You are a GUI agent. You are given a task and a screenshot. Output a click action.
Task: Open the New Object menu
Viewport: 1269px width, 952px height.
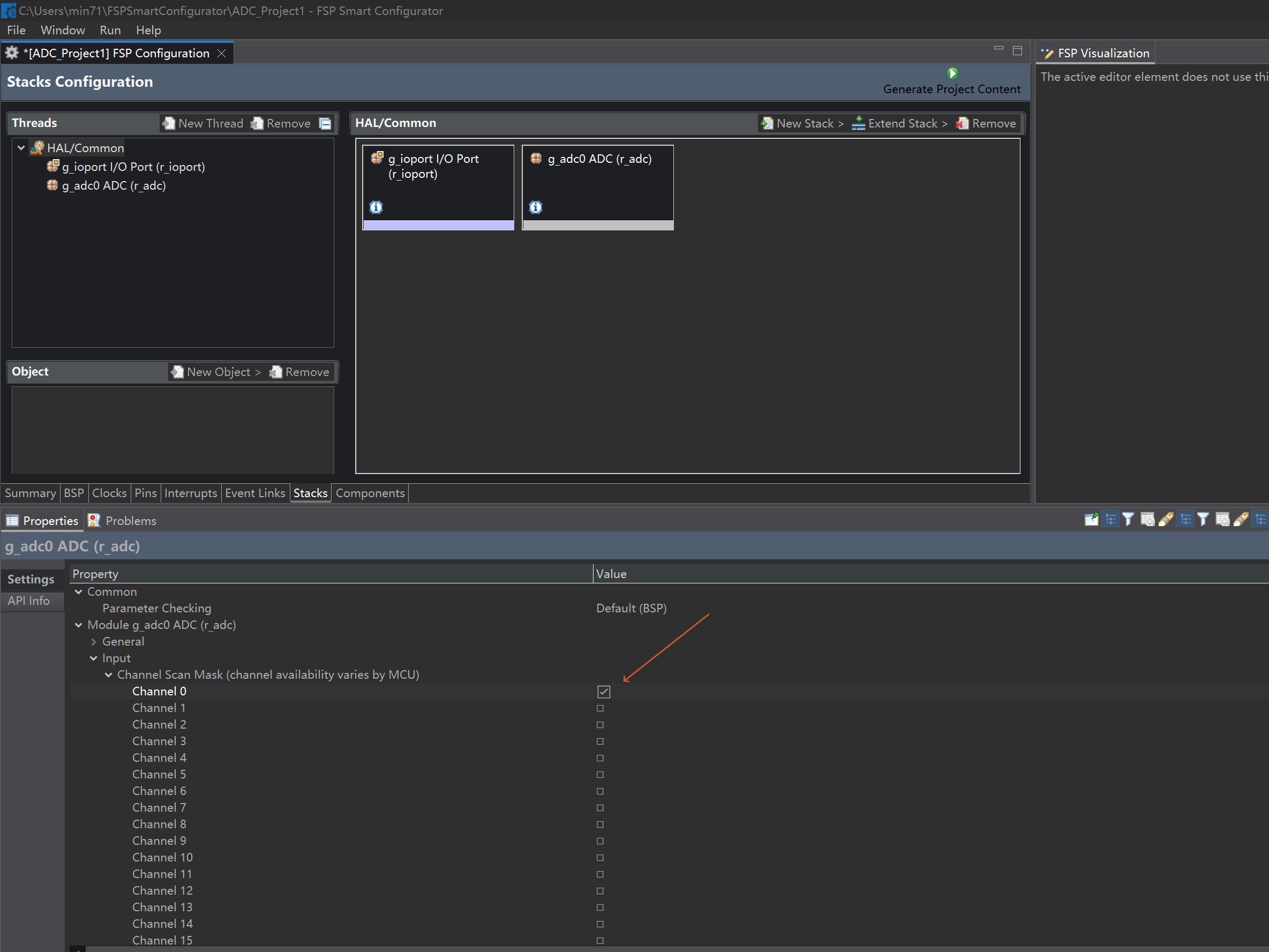pos(216,372)
